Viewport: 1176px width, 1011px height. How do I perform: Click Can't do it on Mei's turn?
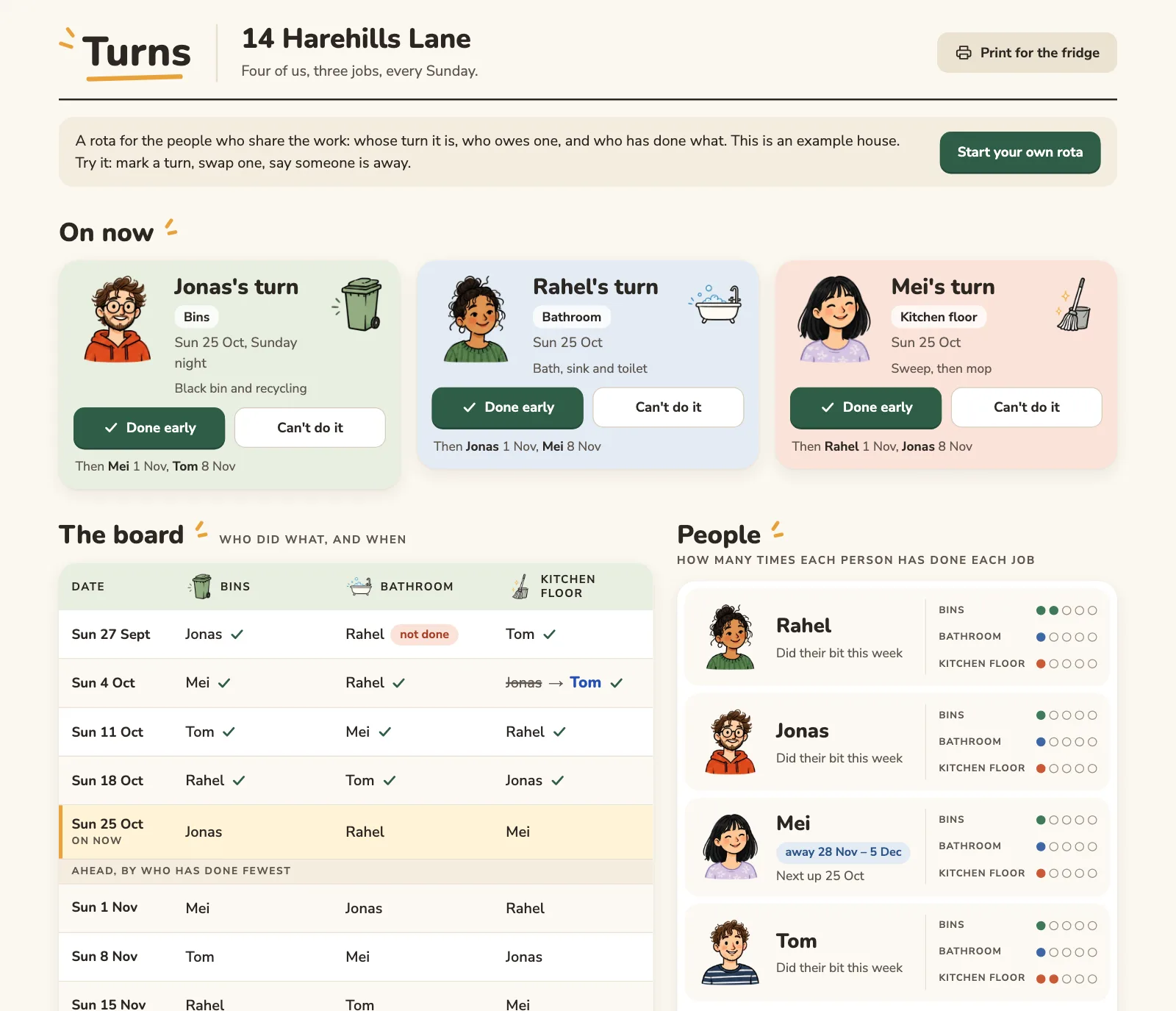1027,407
